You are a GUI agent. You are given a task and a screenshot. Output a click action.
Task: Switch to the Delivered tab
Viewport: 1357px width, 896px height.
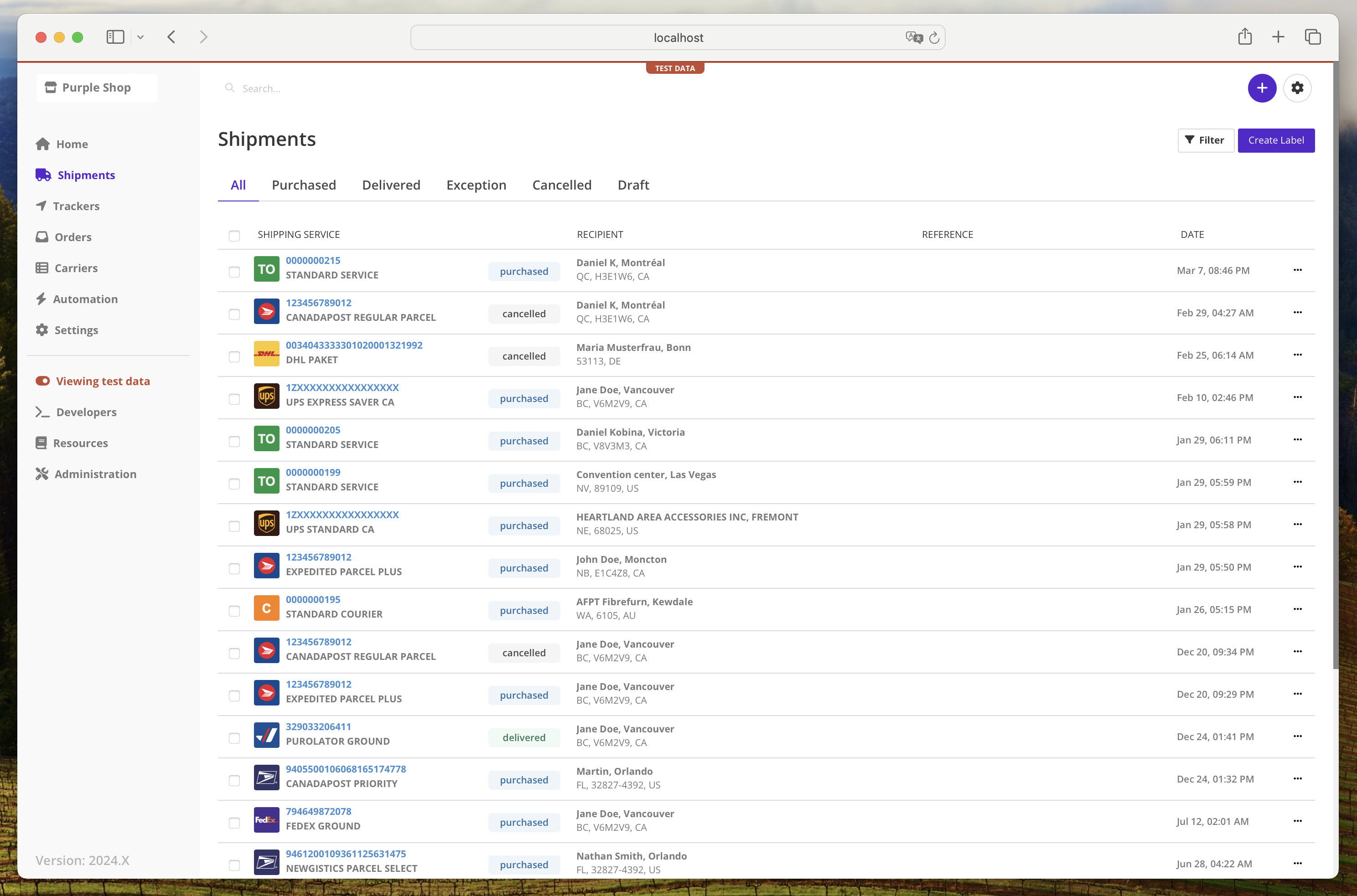point(391,185)
